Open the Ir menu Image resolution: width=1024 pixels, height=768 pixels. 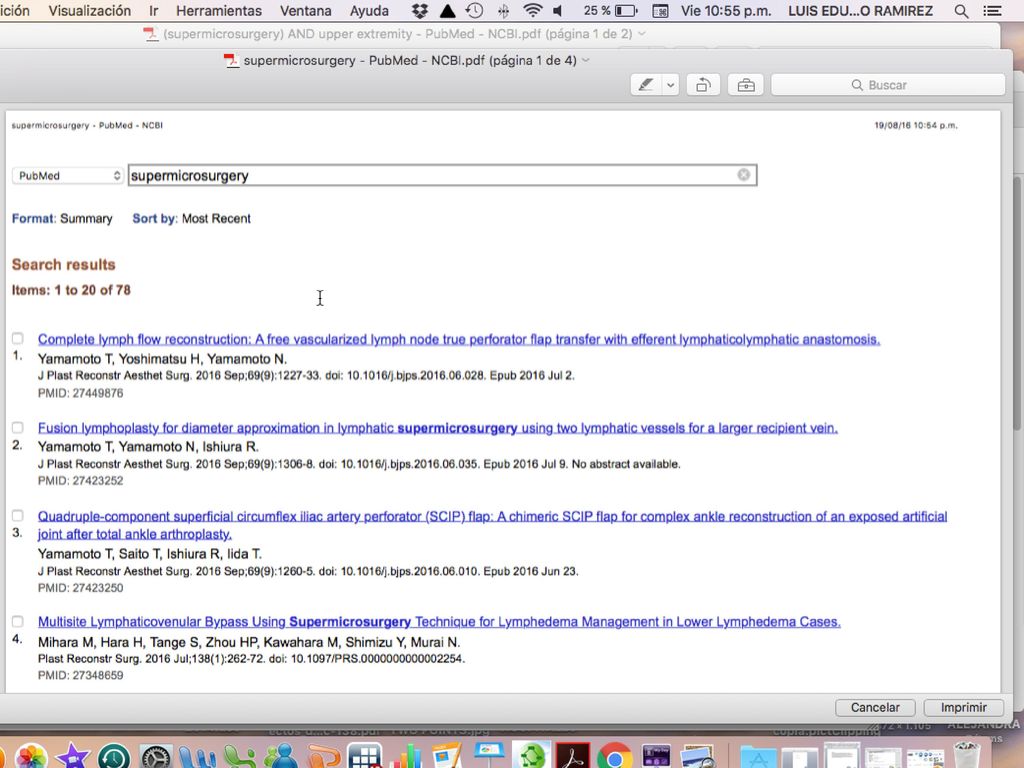coord(153,10)
